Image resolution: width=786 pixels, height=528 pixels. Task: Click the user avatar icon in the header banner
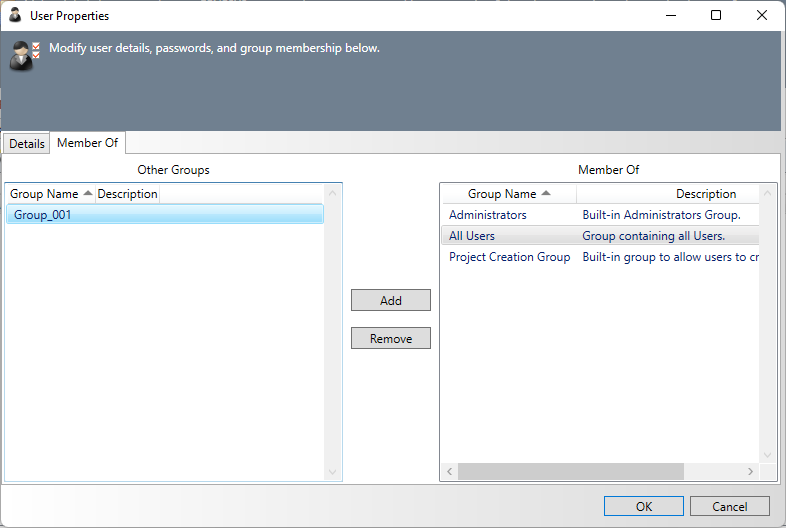(22, 56)
